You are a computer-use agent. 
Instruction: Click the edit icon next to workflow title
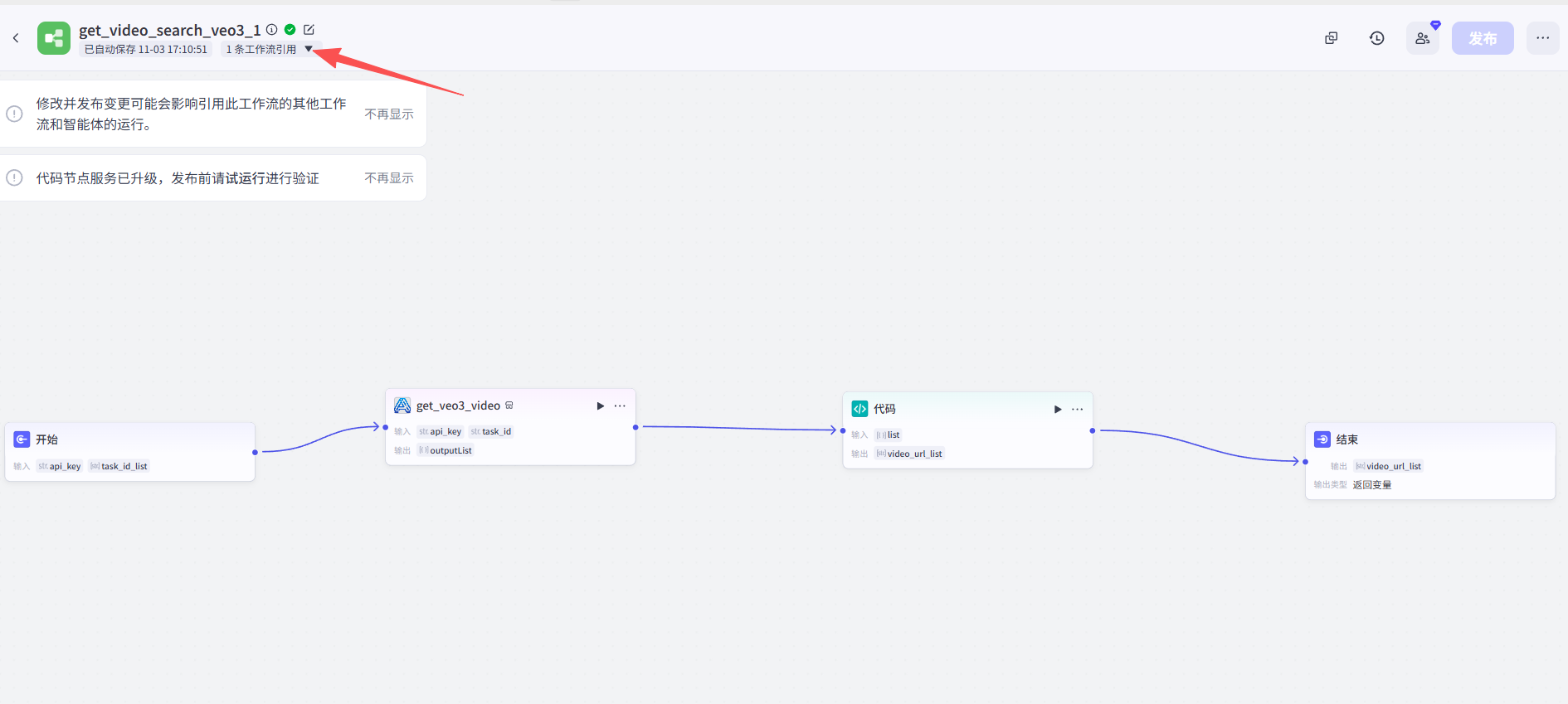[x=309, y=30]
